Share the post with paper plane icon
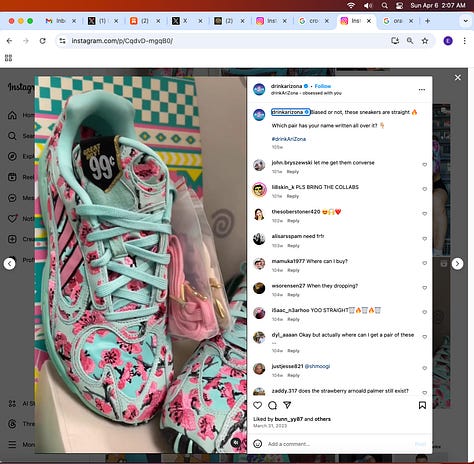 point(287,405)
